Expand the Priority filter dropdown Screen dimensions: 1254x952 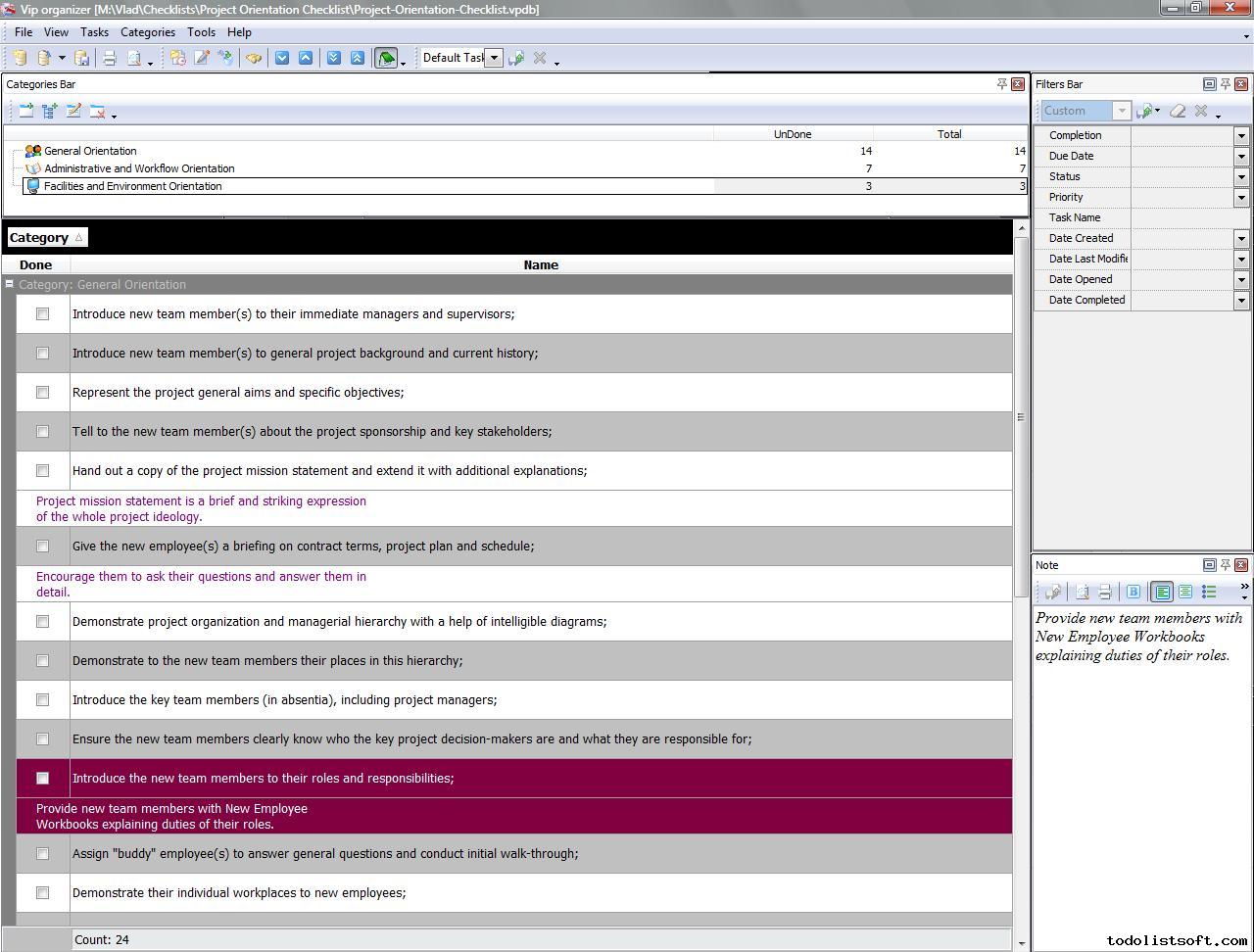(x=1241, y=198)
